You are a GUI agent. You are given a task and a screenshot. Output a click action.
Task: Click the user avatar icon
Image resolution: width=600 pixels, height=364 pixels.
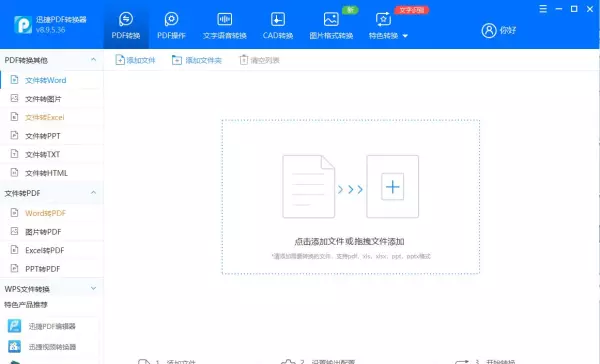[489, 30]
